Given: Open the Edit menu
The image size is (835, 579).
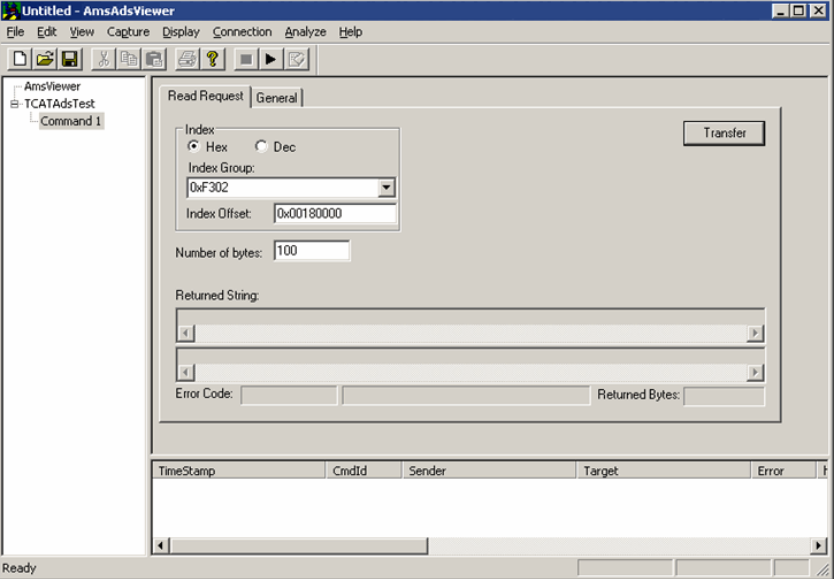Looking at the screenshot, I should click(x=46, y=32).
